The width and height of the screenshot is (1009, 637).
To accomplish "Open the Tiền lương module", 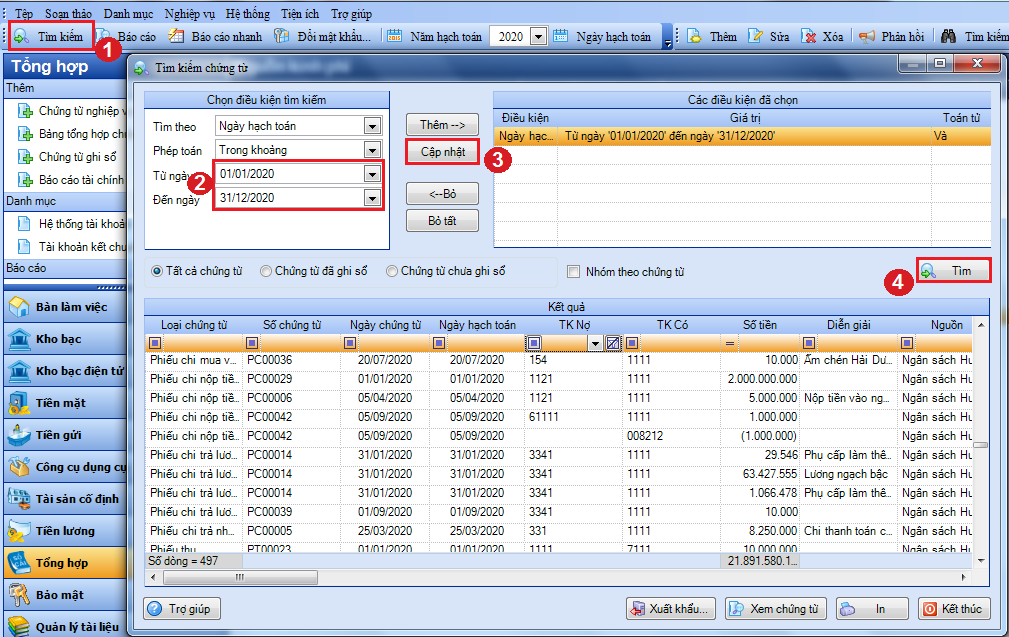I will [65, 531].
